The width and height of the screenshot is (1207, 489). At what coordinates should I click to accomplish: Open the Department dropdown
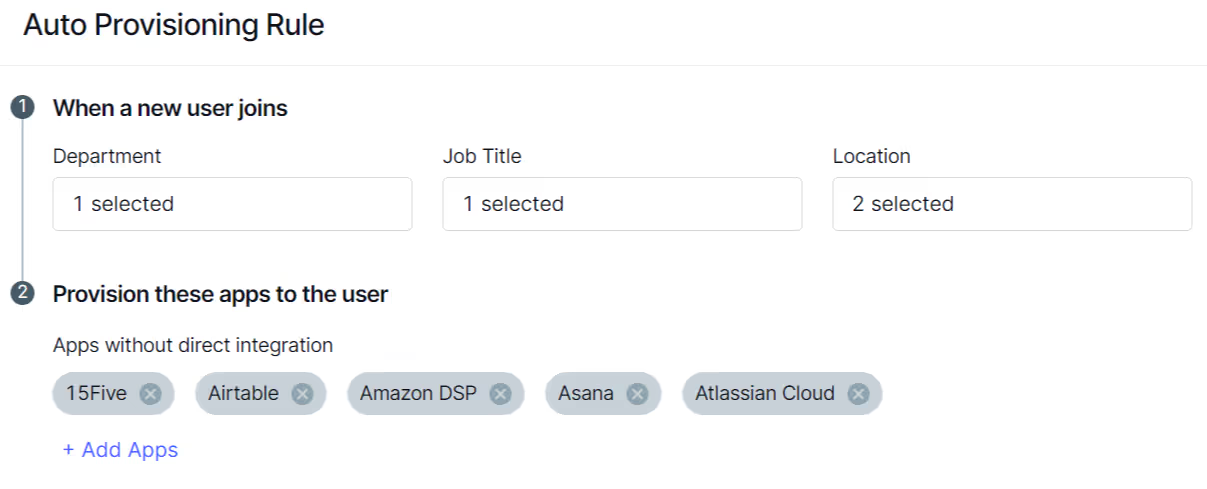coord(232,204)
